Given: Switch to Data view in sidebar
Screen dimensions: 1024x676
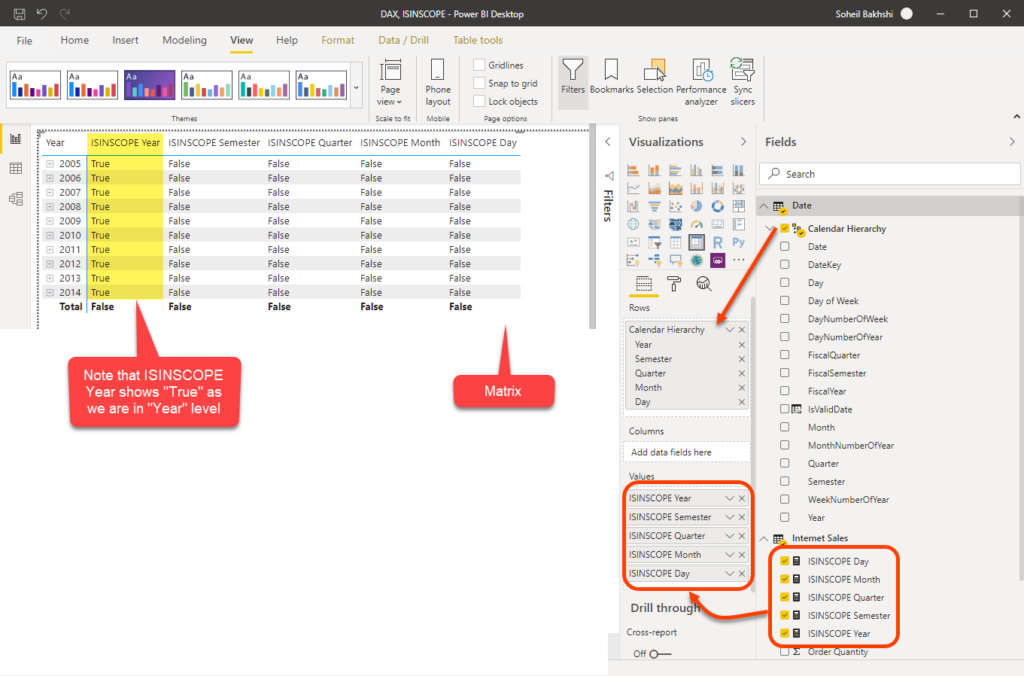Looking at the screenshot, I should 16,169.
